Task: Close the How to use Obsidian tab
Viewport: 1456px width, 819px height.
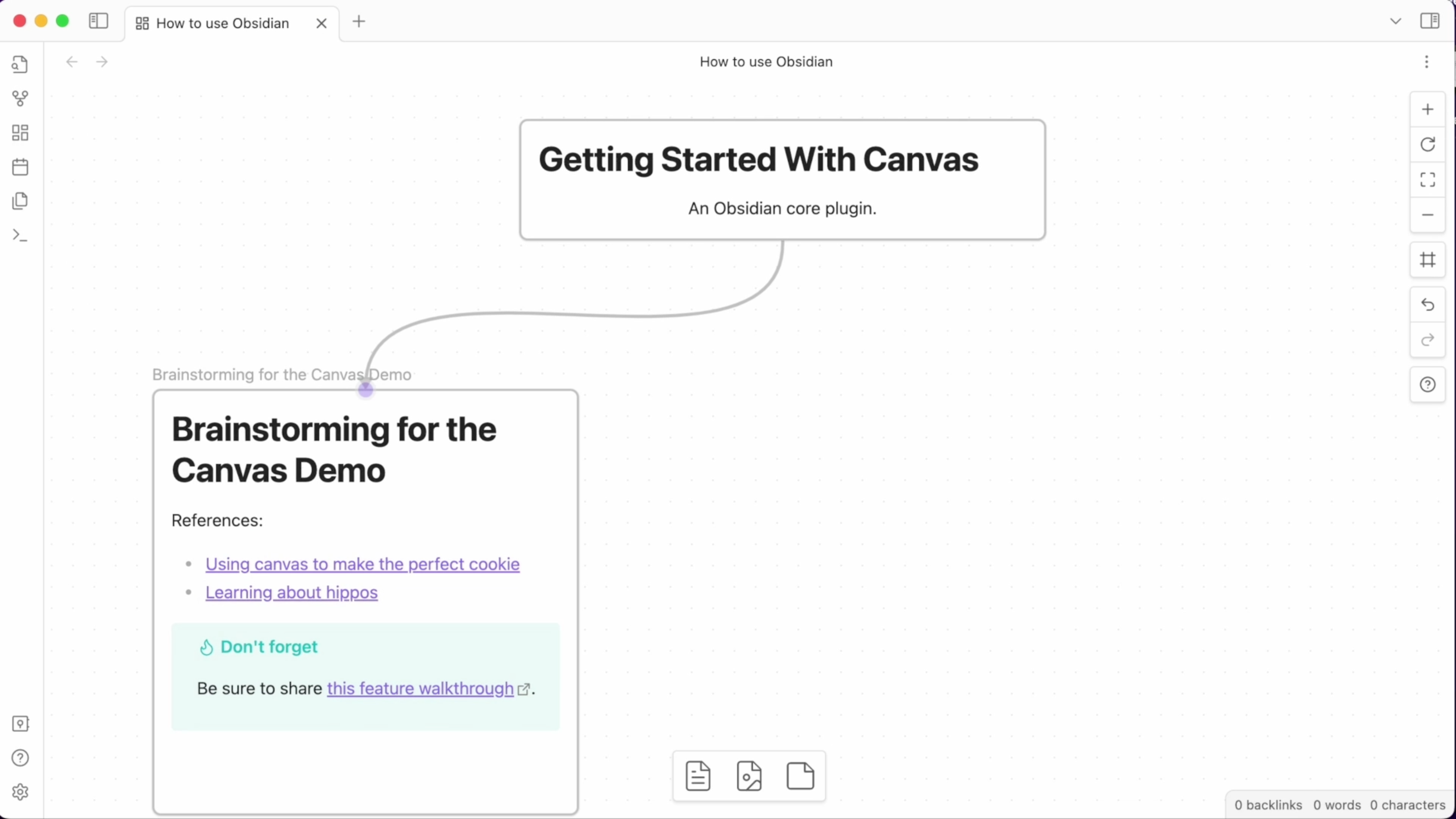Action: click(x=322, y=23)
